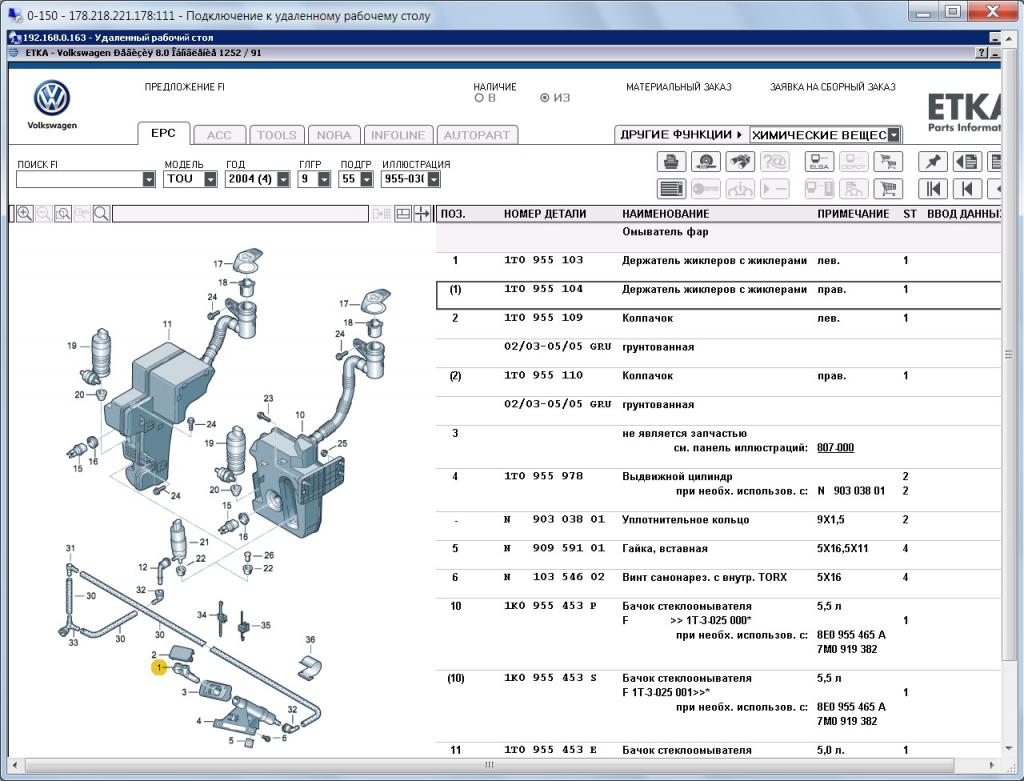Click the grayed email query icon
The width and height of the screenshot is (1024, 781).
775,161
